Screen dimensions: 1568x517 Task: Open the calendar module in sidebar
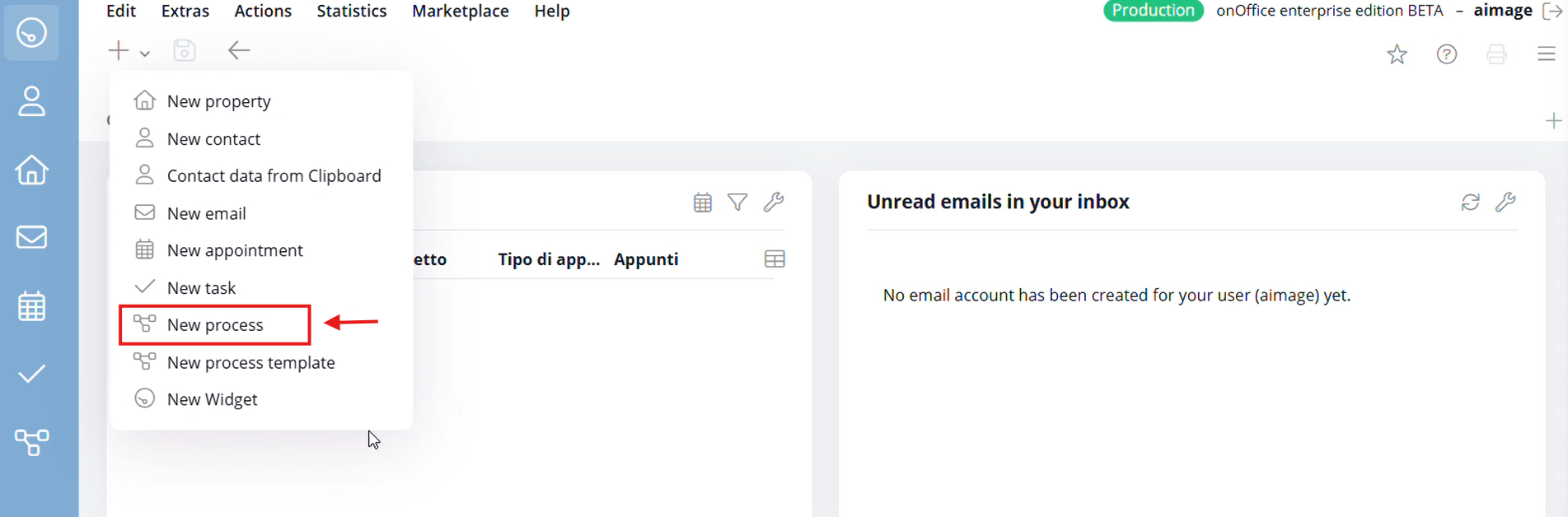(x=31, y=306)
